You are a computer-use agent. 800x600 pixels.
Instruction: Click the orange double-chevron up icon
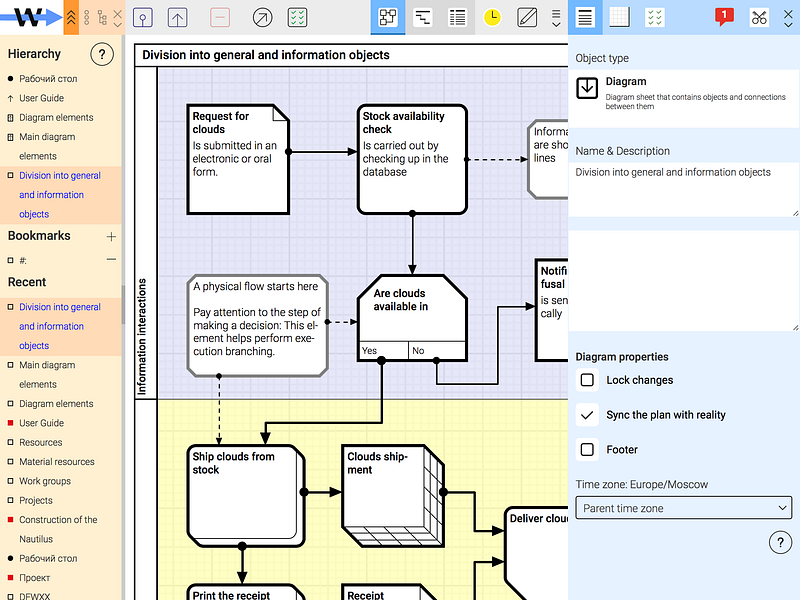[x=71, y=17]
